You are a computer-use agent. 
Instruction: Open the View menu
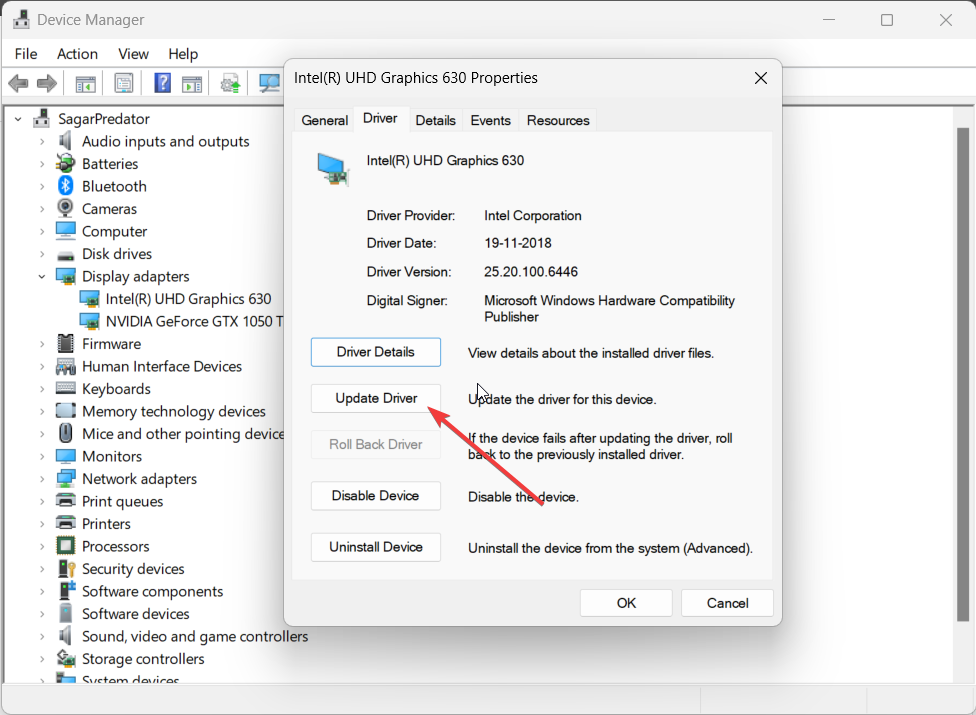pos(133,54)
